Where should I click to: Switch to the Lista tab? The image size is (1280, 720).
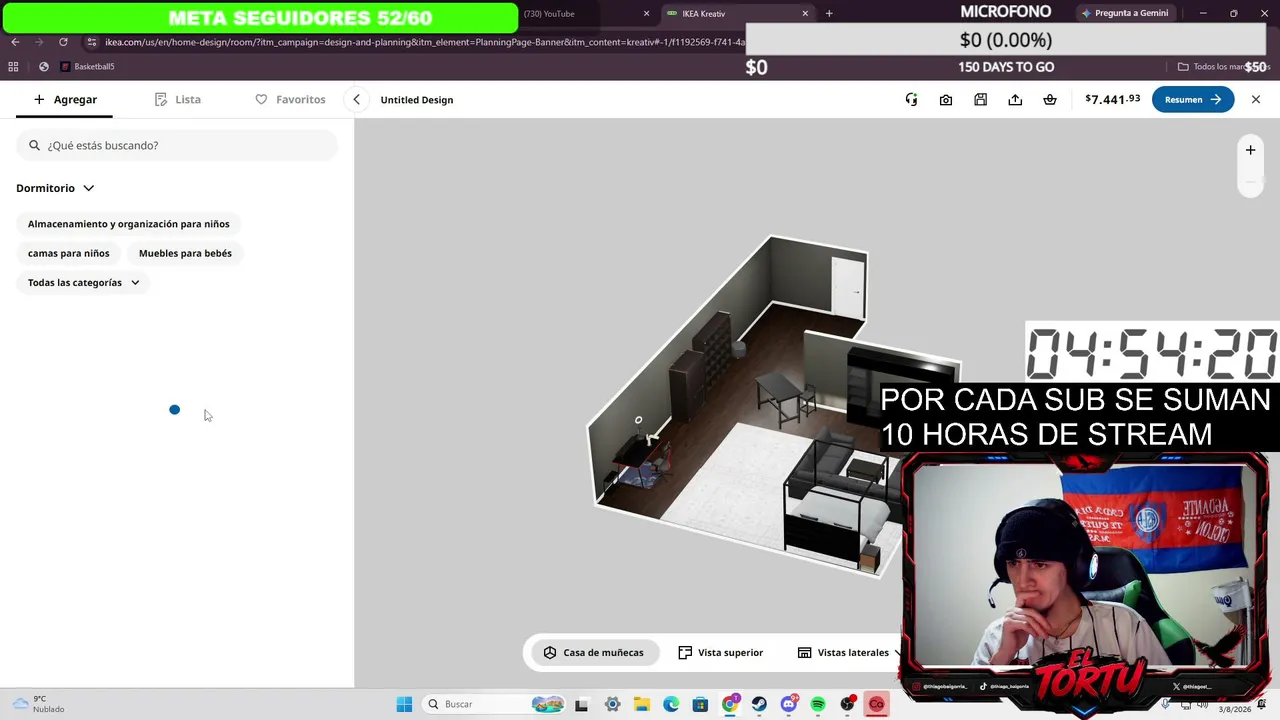[178, 100]
